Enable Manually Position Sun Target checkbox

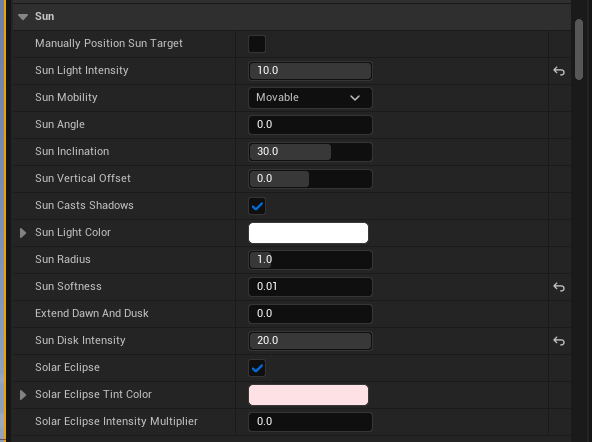tap(257, 44)
